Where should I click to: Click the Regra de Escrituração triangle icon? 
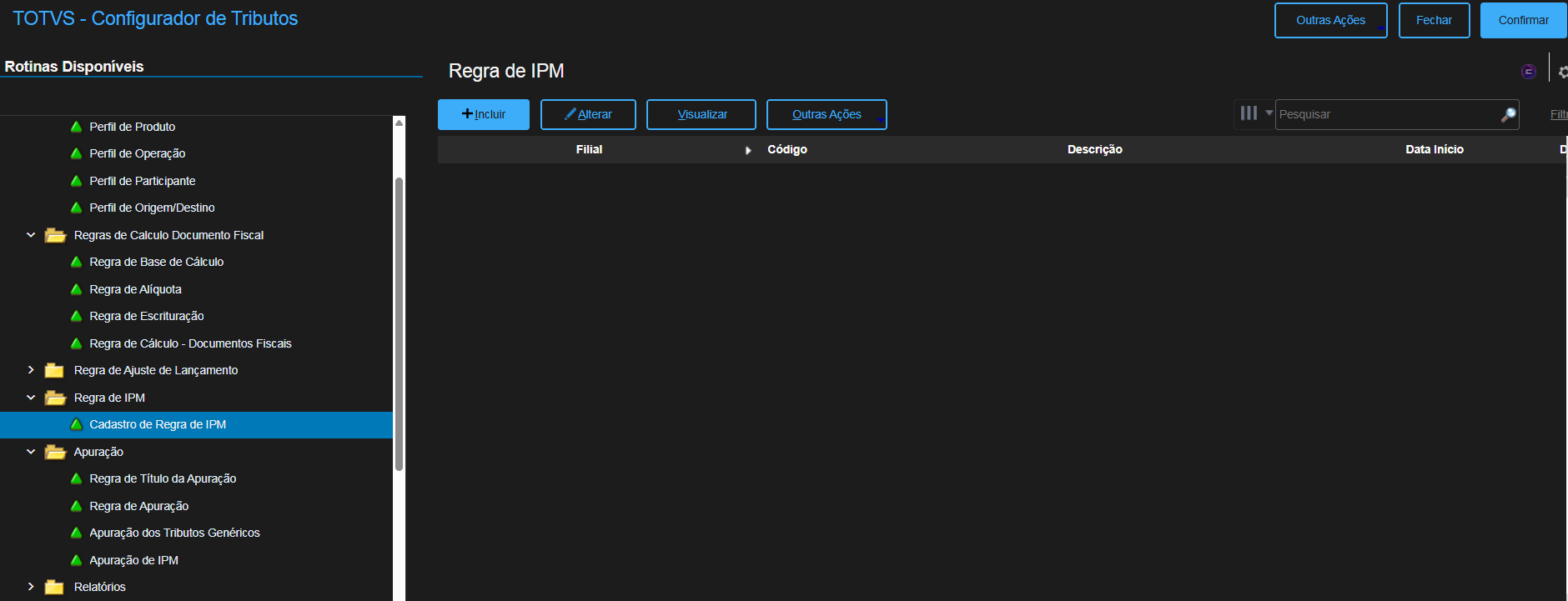(x=76, y=316)
